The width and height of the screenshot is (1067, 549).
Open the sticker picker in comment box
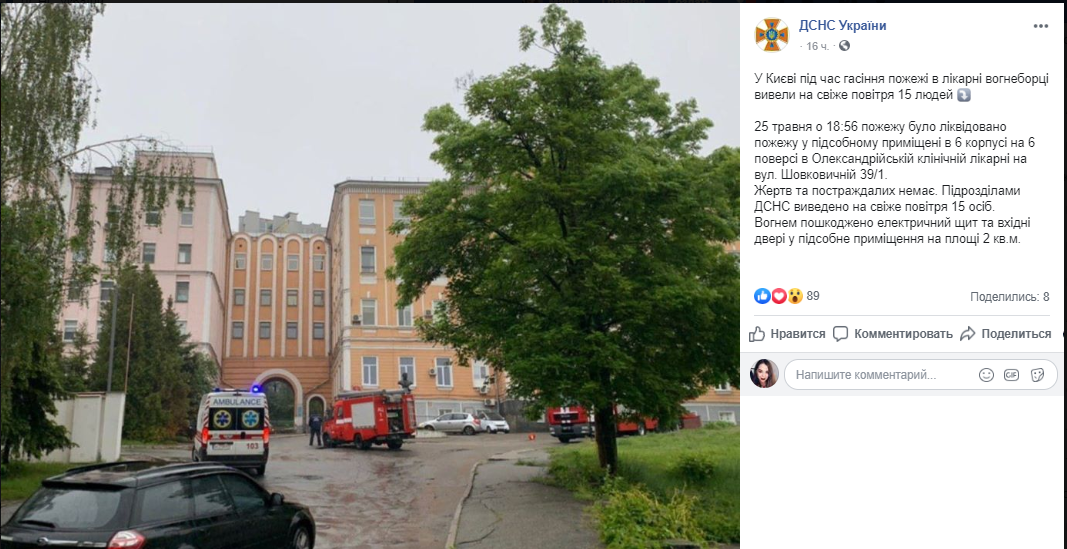tap(1038, 374)
